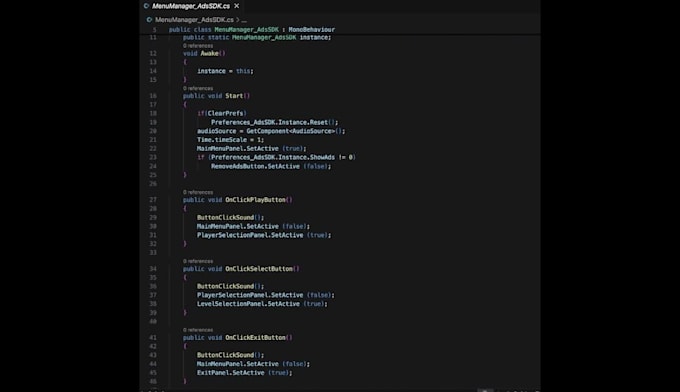Click 'MainMenuPanel.SetActive (false);' on line 44

[x=253, y=364]
